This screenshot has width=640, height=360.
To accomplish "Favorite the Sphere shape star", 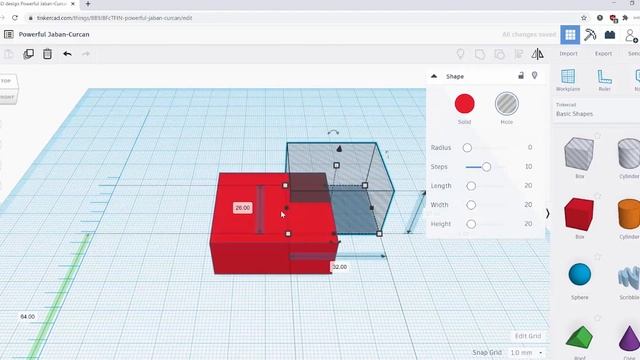I will tap(598, 257).
